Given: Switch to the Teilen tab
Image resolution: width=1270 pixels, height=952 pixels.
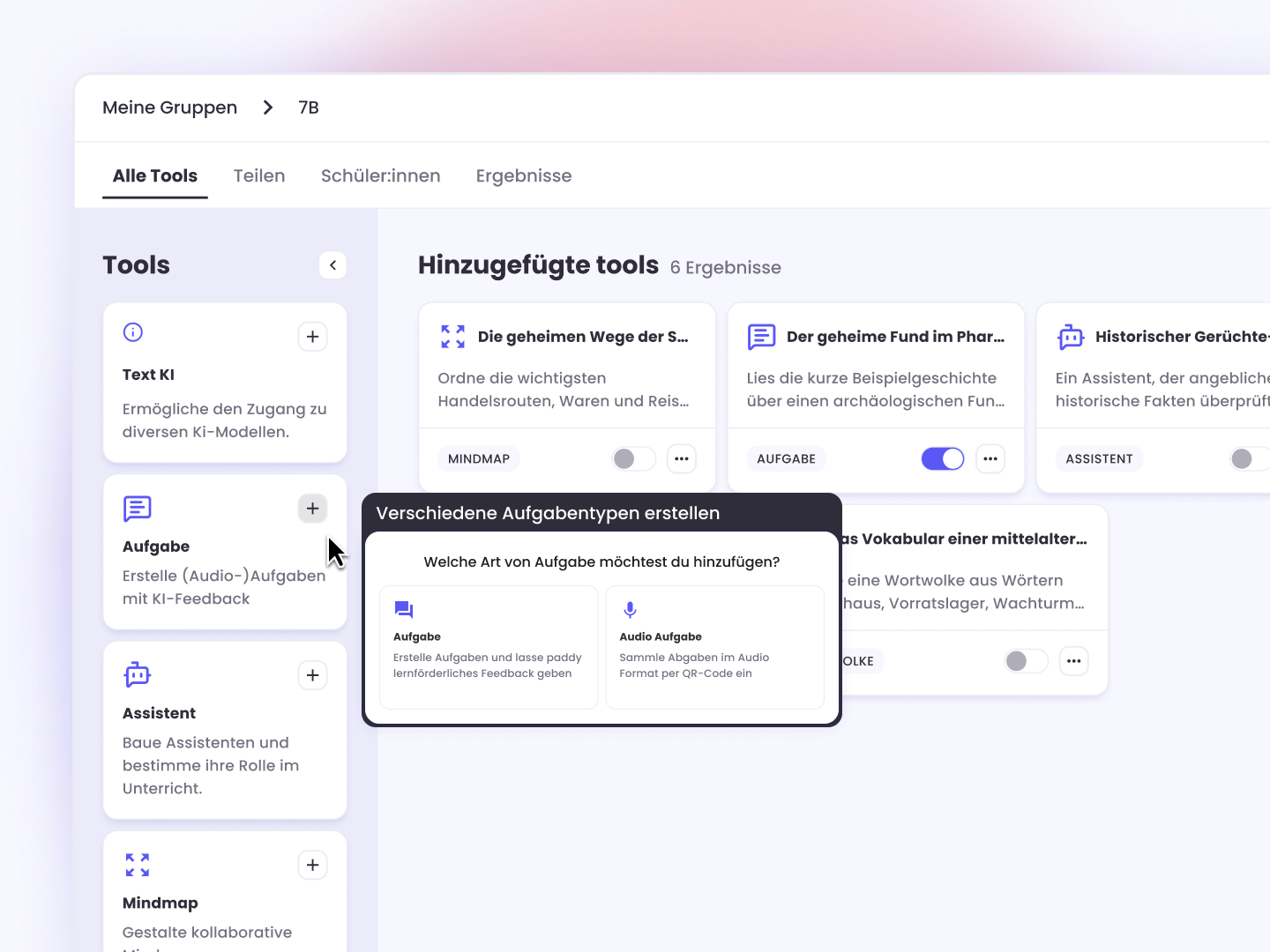Looking at the screenshot, I should [x=259, y=176].
